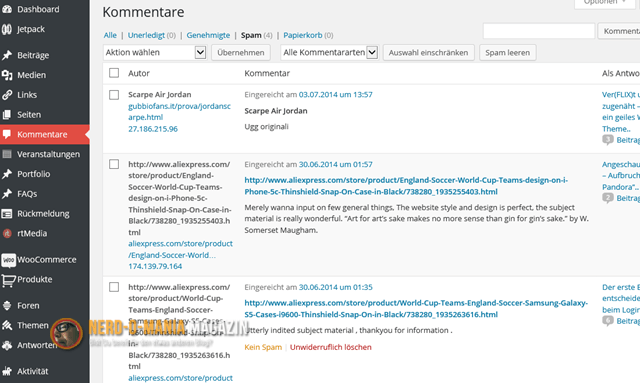Viewport: 640px width, 383px height.
Task: Sort by the Autor column header
Action: (x=139, y=73)
